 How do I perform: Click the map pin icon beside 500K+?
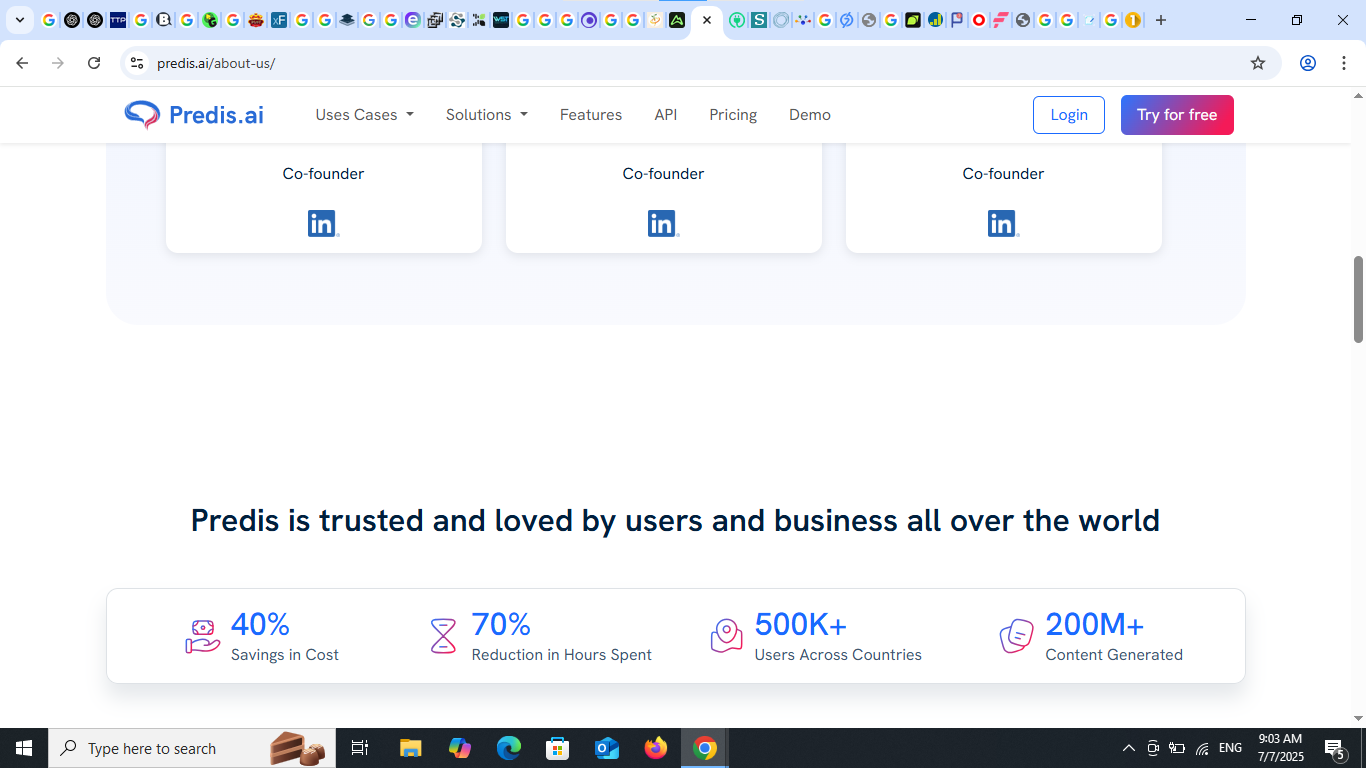pos(727,636)
